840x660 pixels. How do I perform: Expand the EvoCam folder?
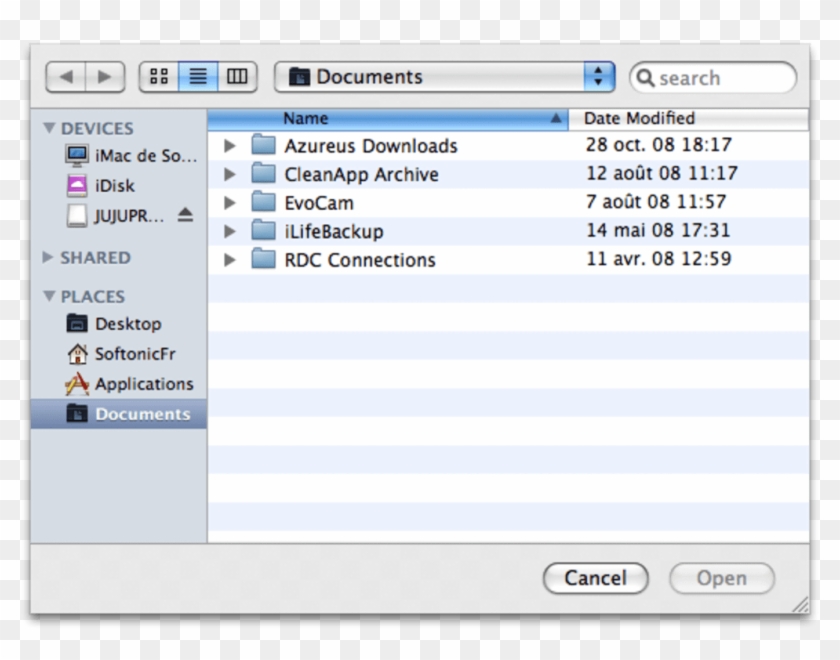tap(230, 202)
